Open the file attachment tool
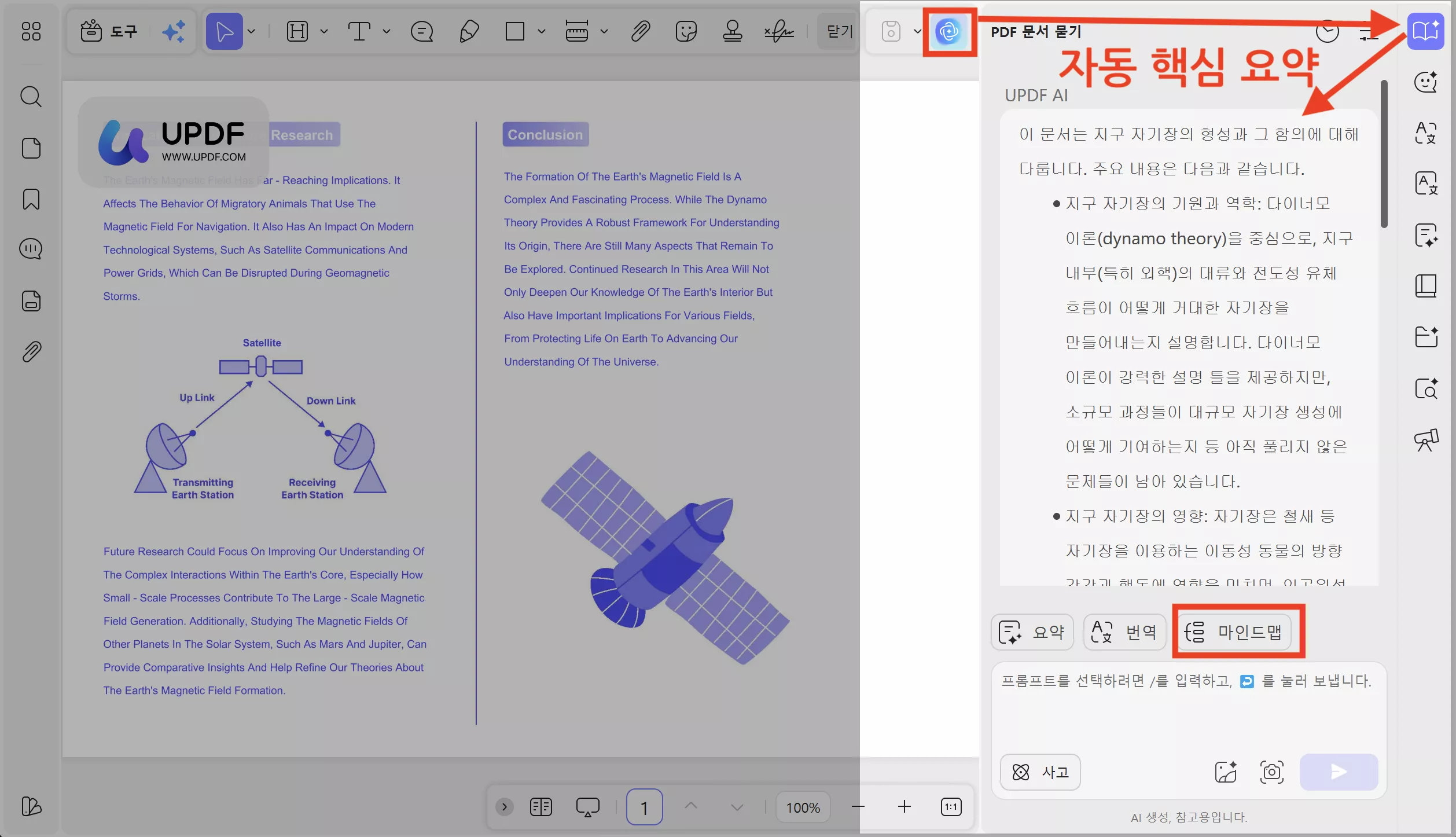This screenshot has width=1456, height=837. (641, 31)
